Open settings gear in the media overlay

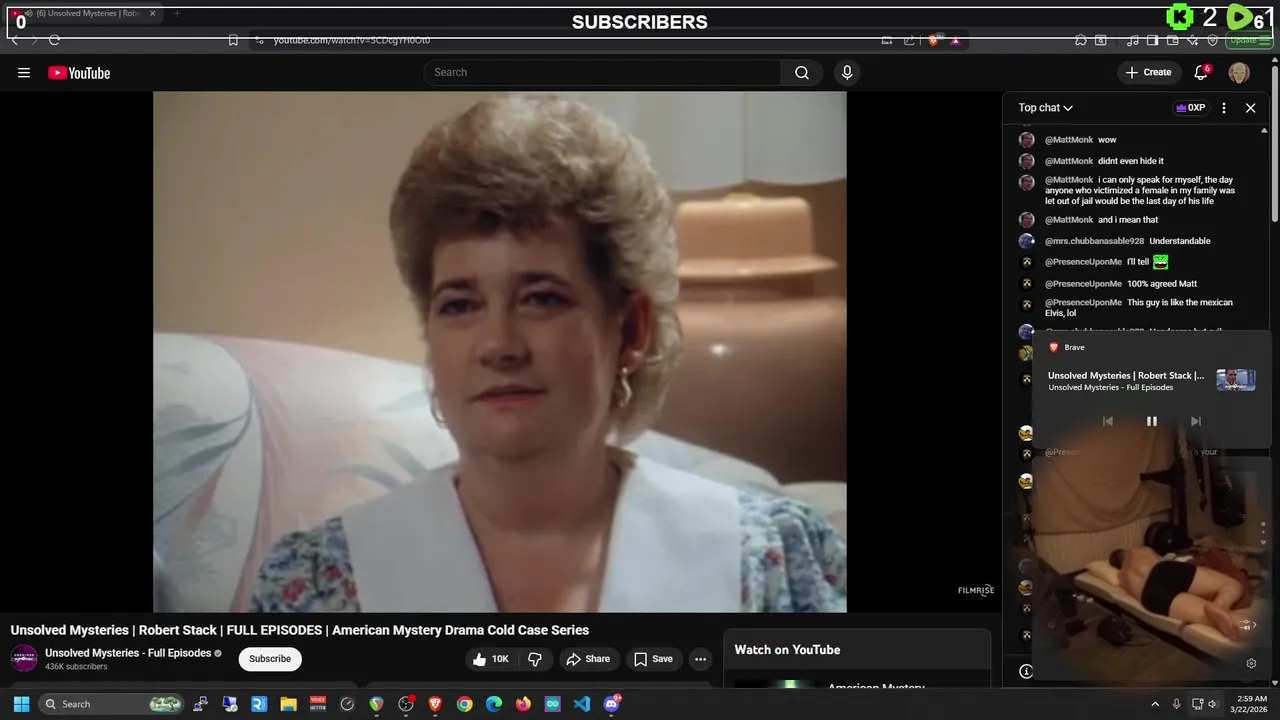1251,663
